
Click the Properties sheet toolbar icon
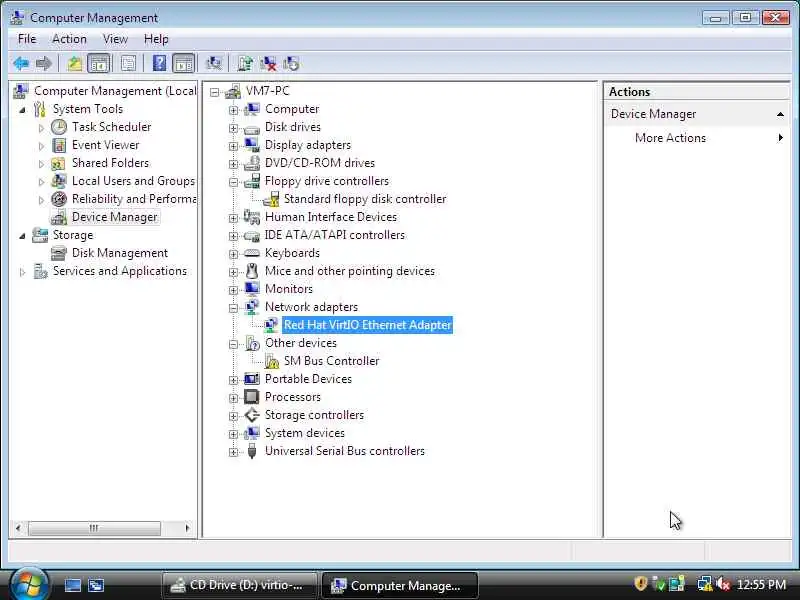click(128, 64)
